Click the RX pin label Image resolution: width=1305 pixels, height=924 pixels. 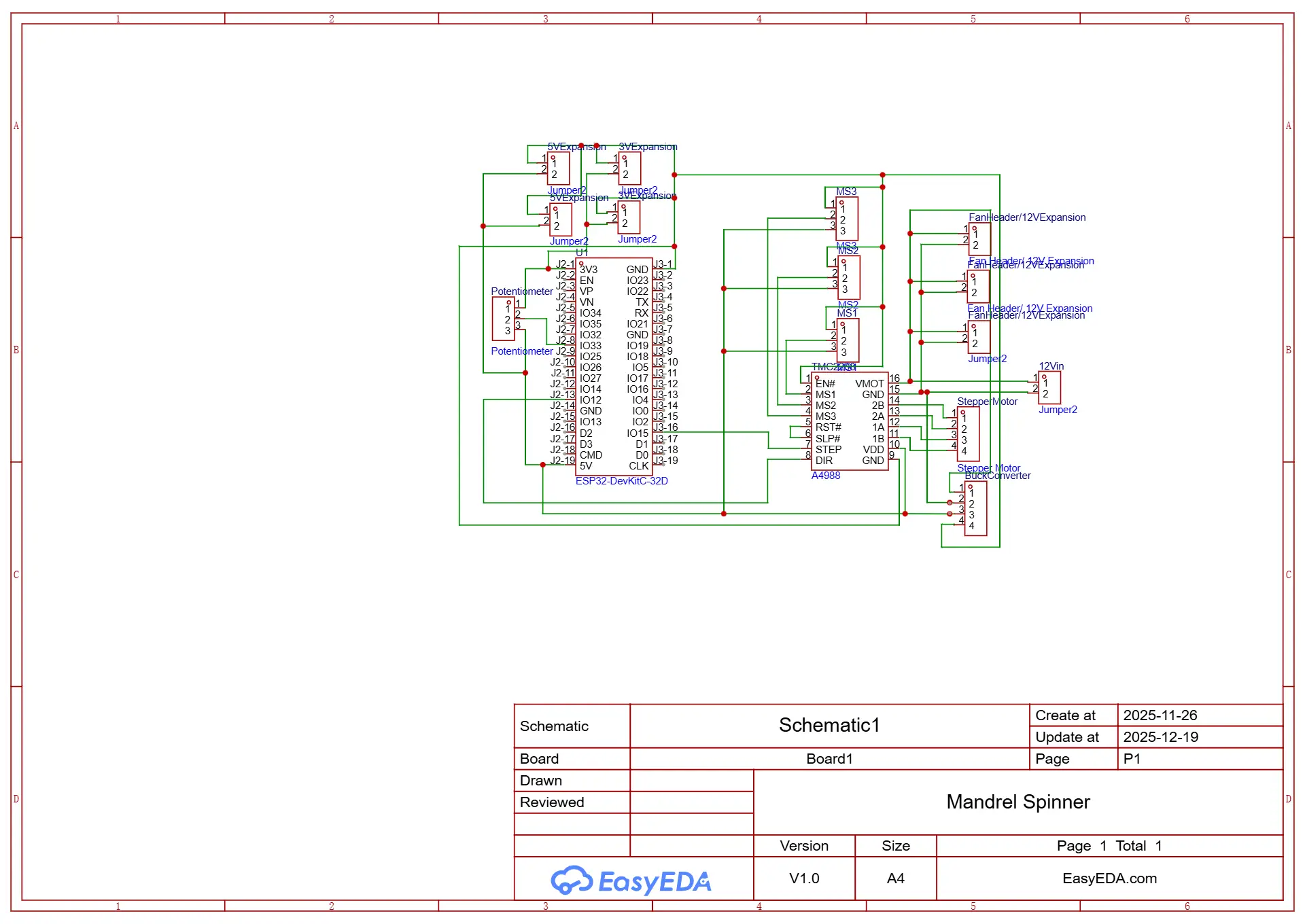pyautogui.click(x=642, y=313)
